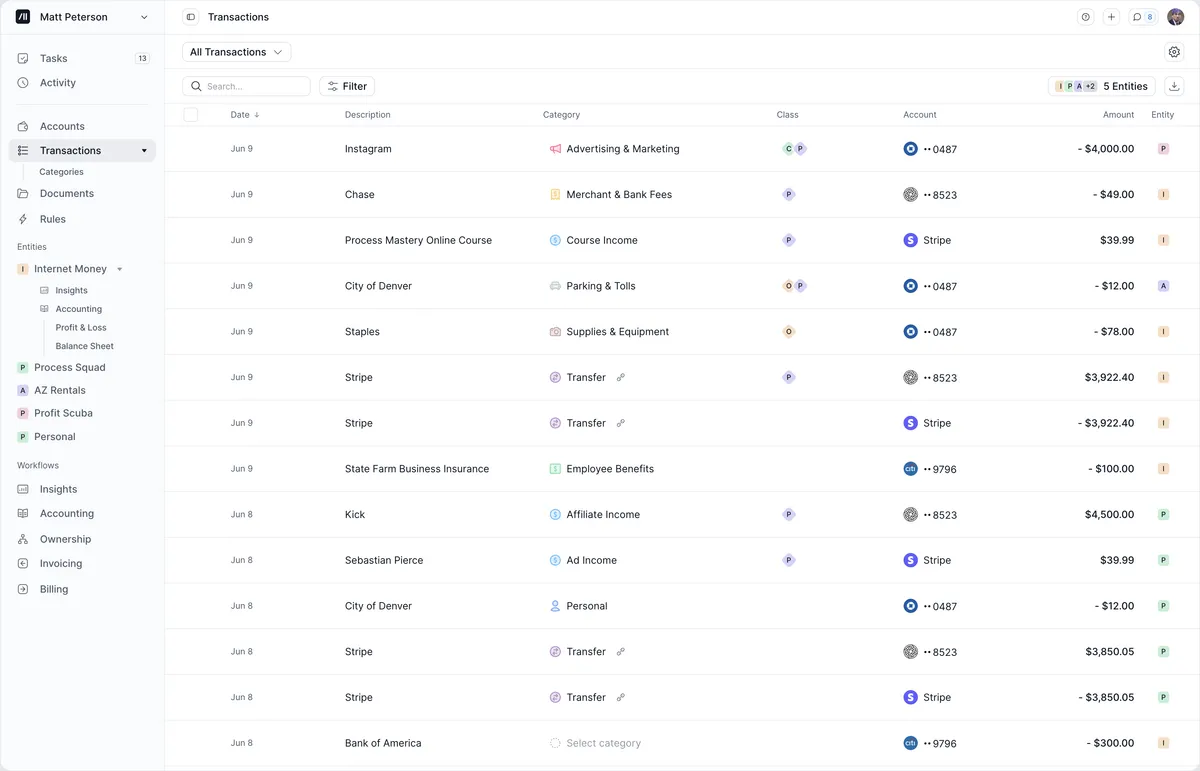Collapse the Internet Money entity arrow
Screen dimensions: 1200x771
point(120,269)
